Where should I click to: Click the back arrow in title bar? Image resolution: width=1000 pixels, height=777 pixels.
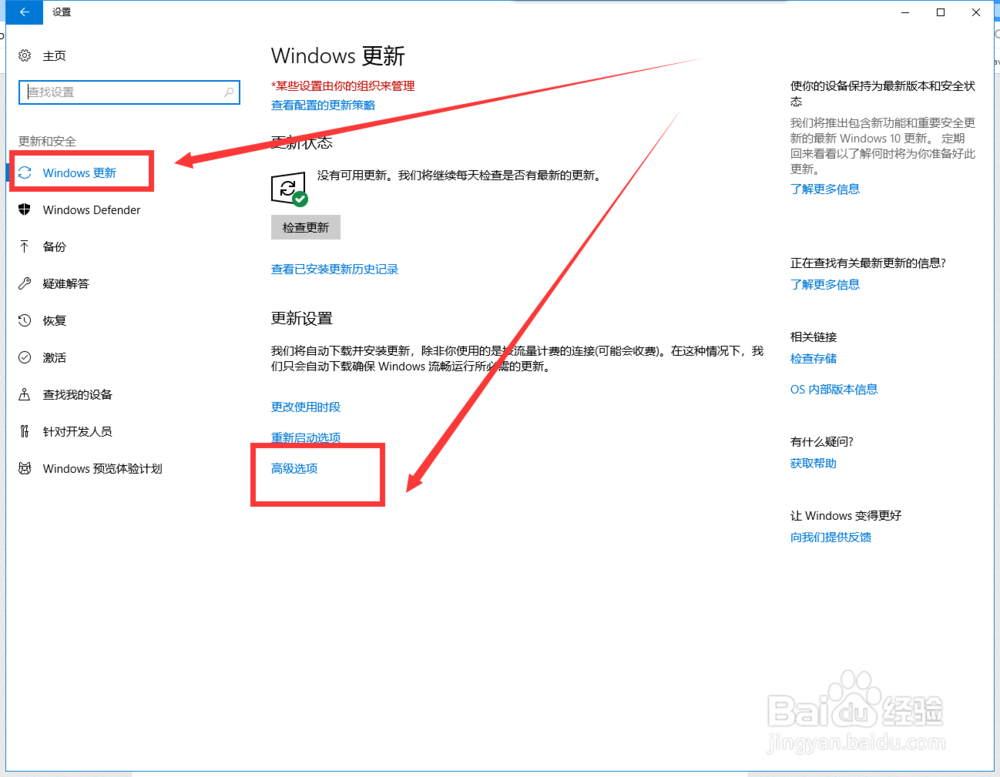tap(24, 12)
